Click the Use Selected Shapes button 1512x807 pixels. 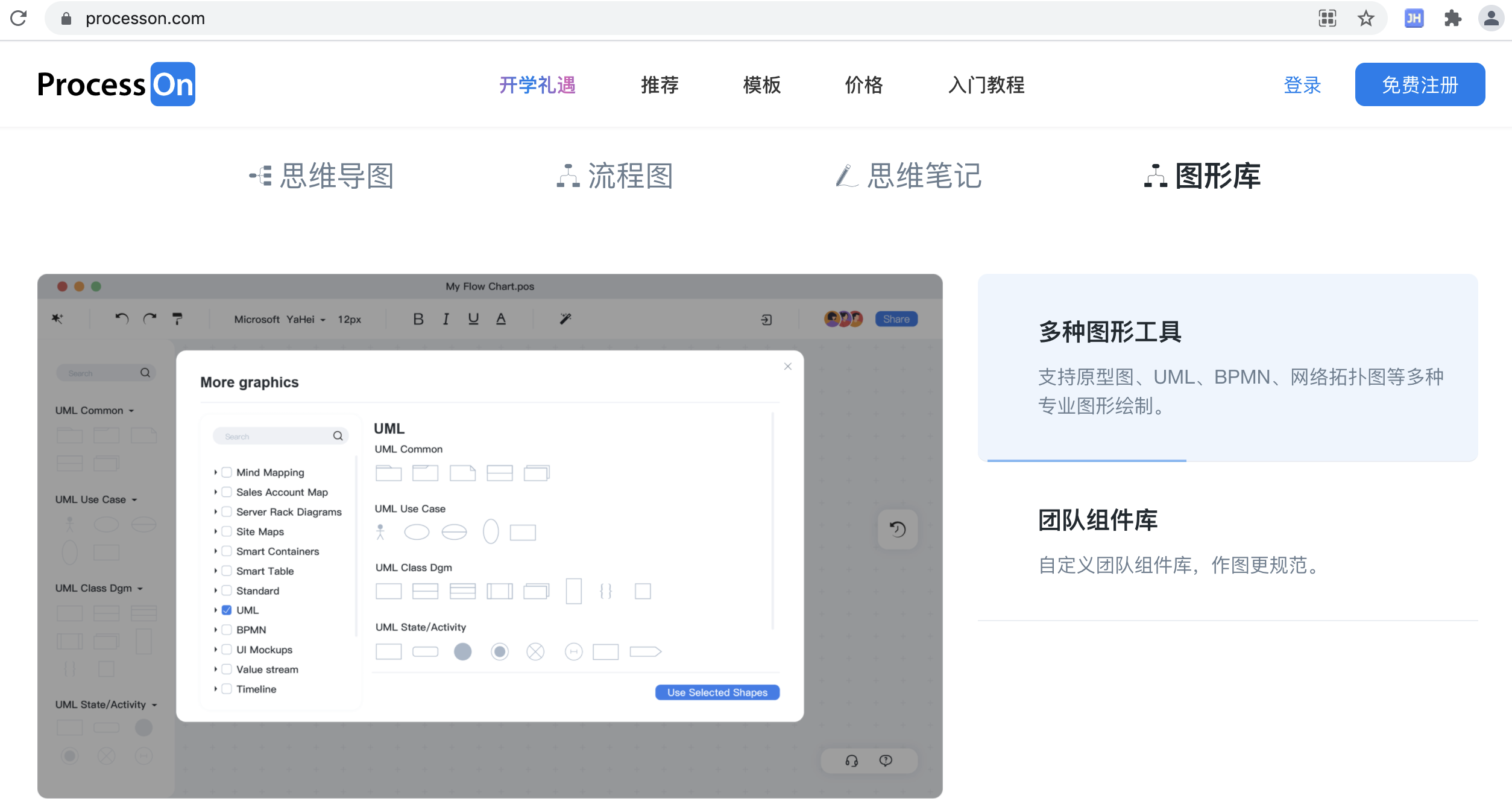coord(718,692)
